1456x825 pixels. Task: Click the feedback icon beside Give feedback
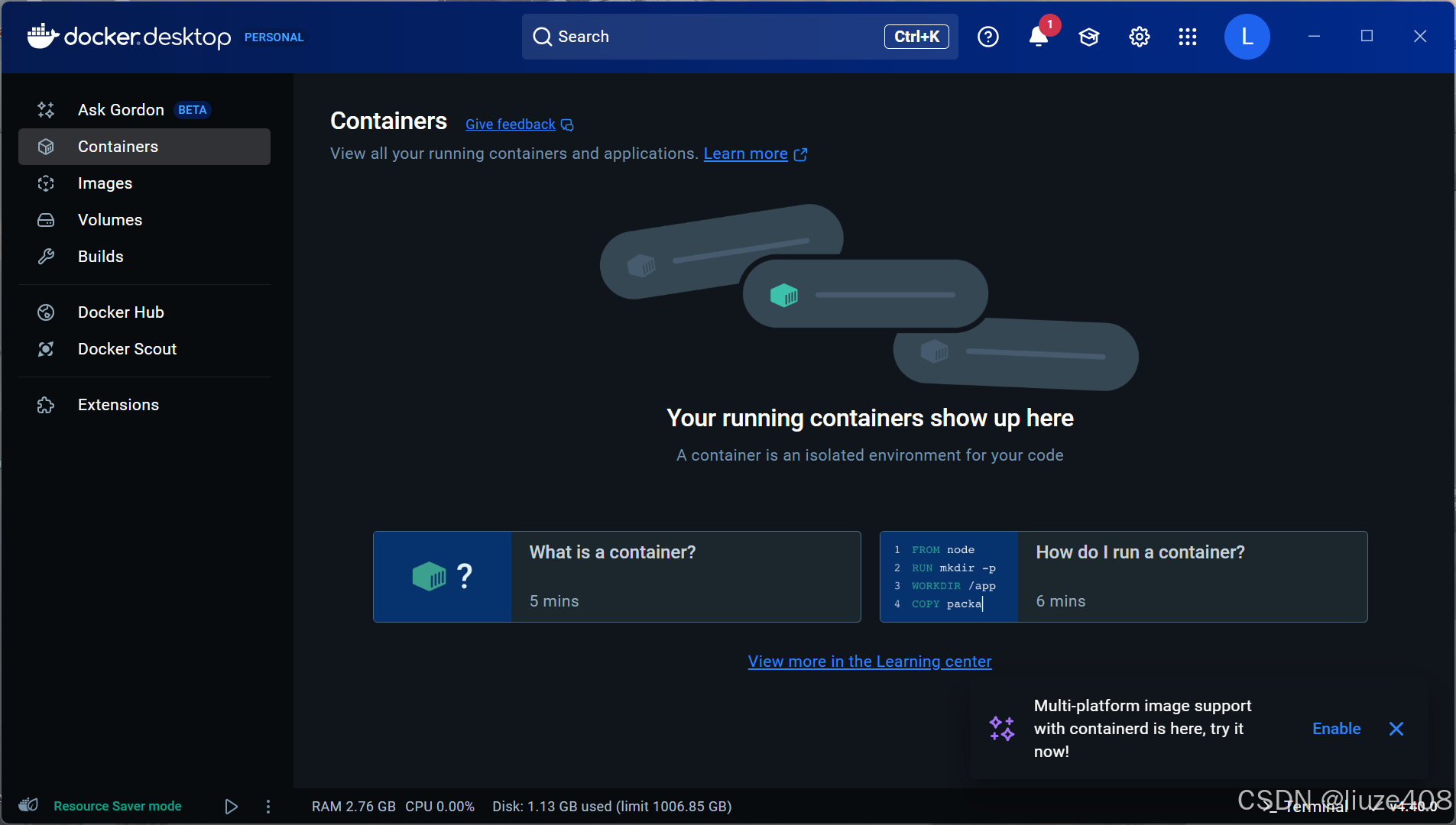coord(567,125)
